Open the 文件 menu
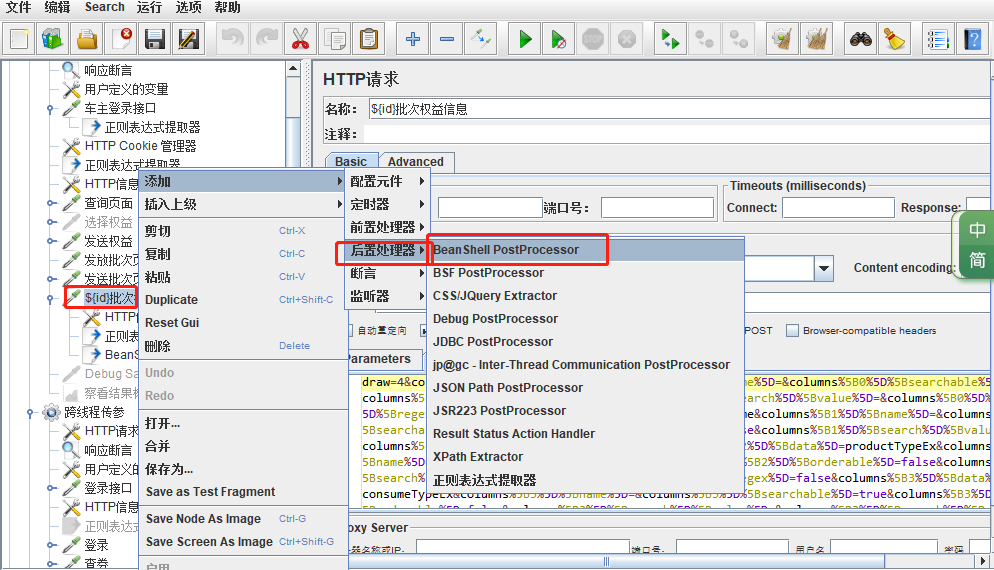This screenshot has height=570, width=994. point(18,8)
